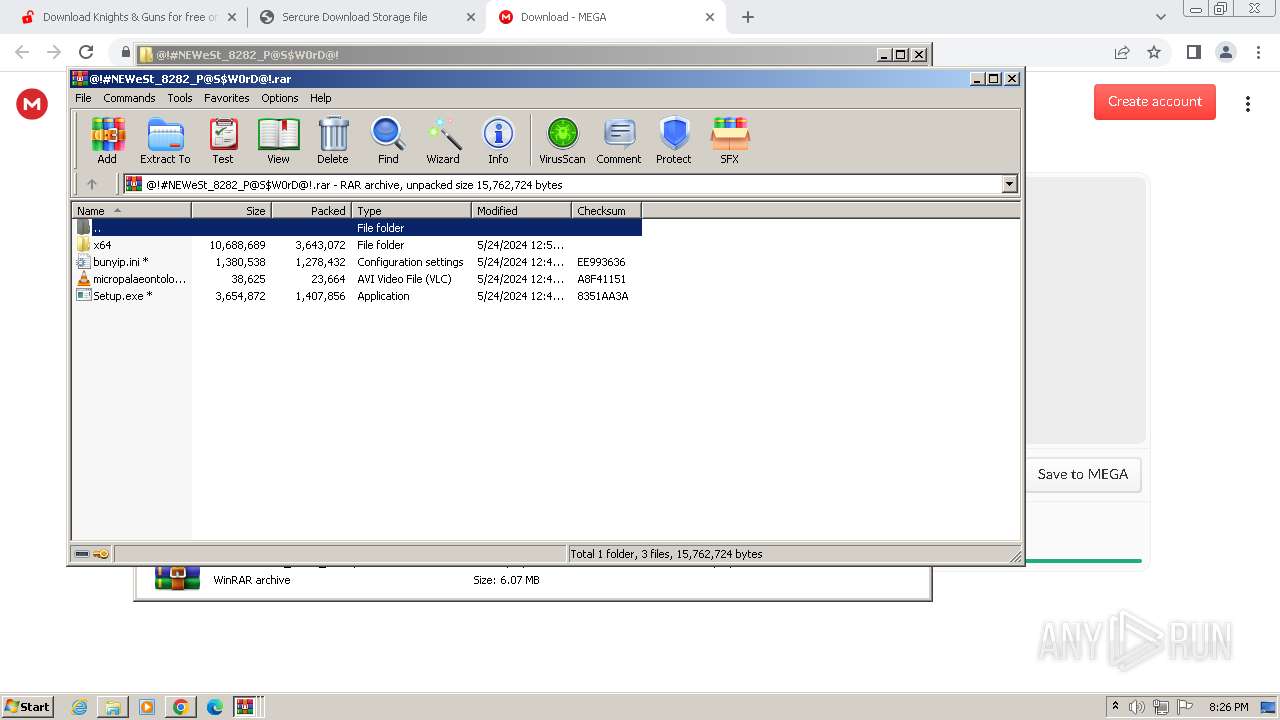This screenshot has width=1280, height=720.
Task: Click the Create account button on MEGA
Action: [x=1155, y=101]
